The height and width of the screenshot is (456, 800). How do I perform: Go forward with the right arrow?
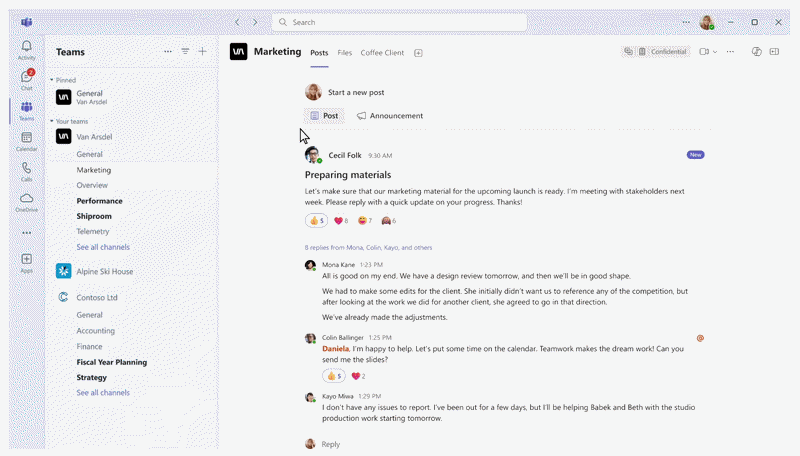click(x=255, y=22)
